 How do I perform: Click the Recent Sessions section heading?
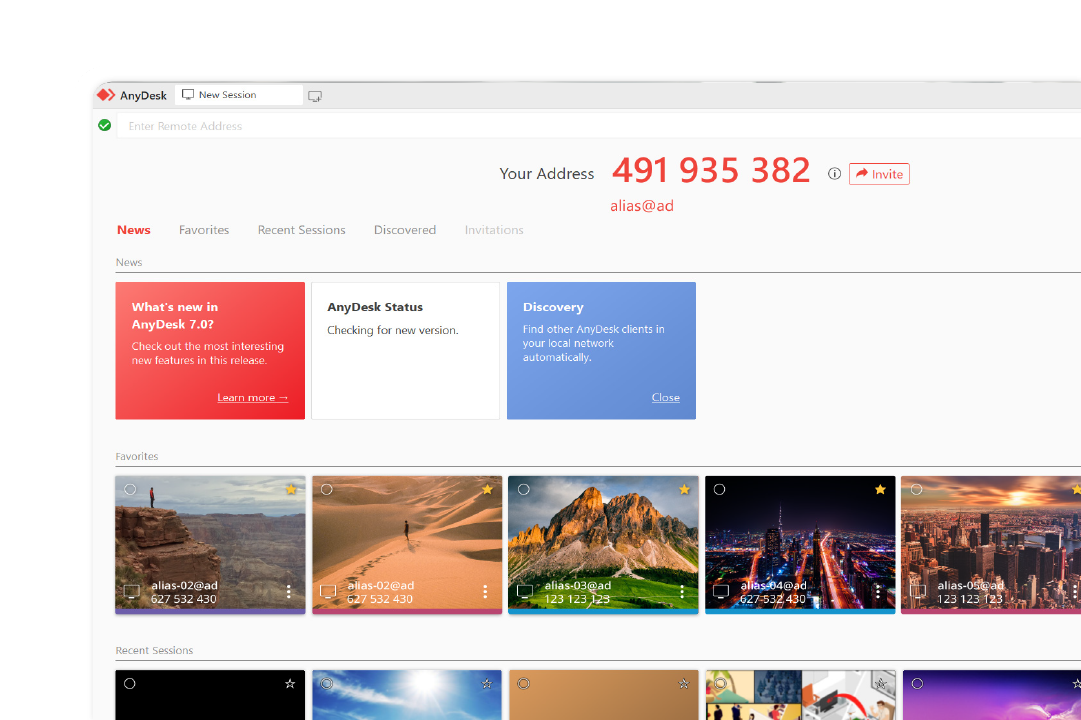(x=154, y=650)
